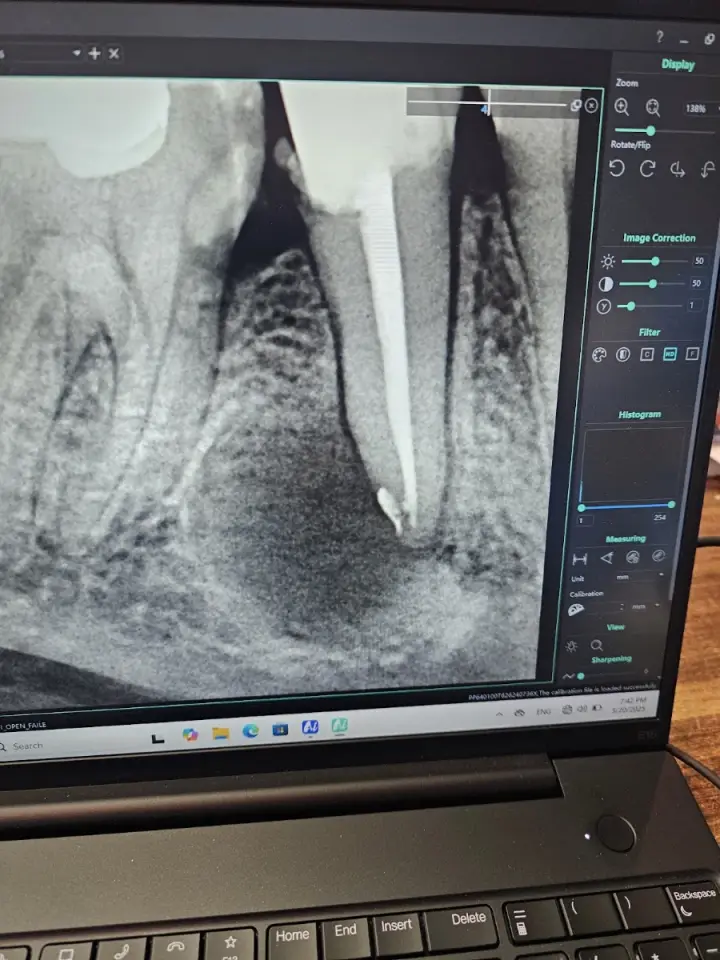Click the Histogram heading
This screenshot has height=960, width=720.
[639, 414]
